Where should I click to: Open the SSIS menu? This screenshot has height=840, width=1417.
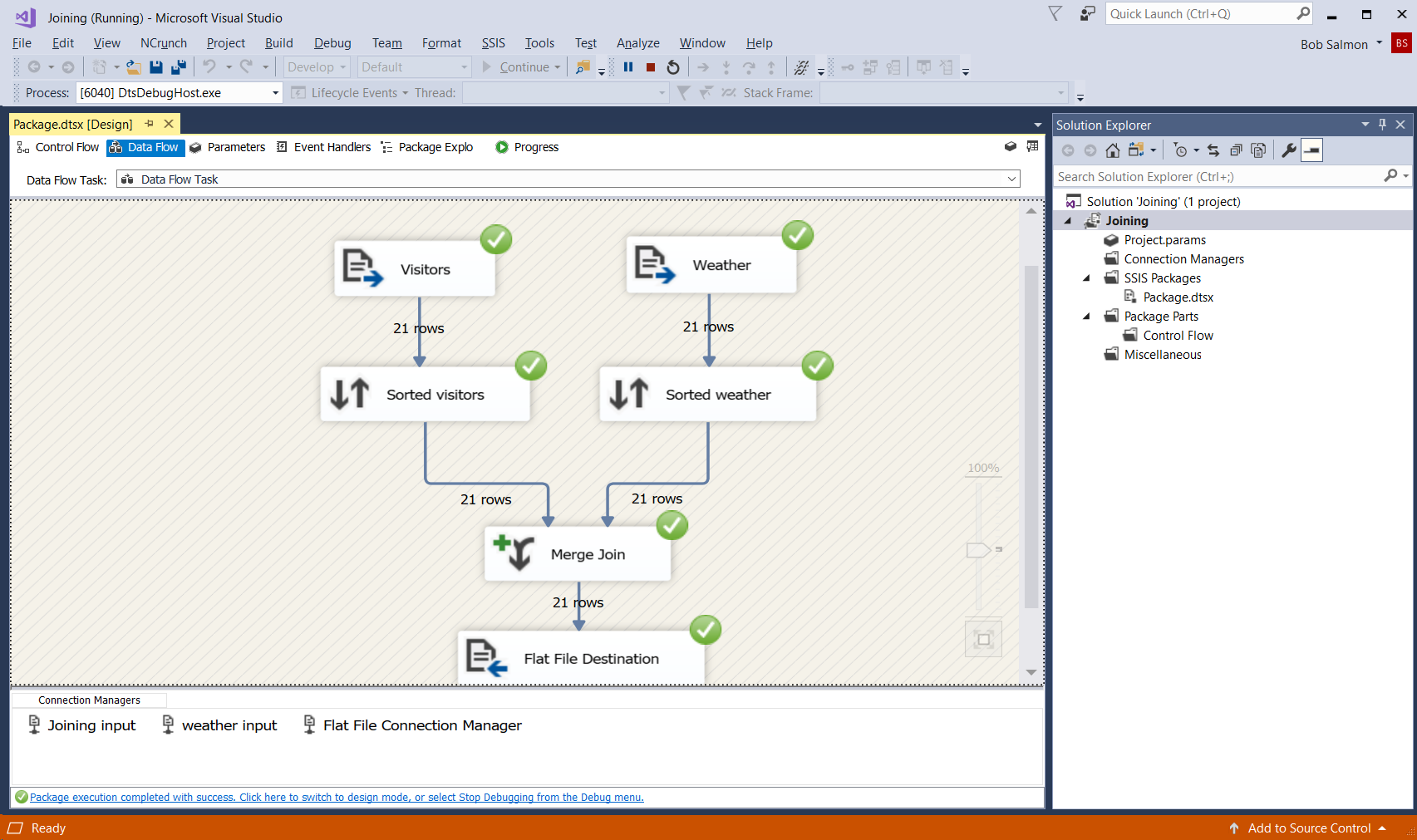[494, 43]
